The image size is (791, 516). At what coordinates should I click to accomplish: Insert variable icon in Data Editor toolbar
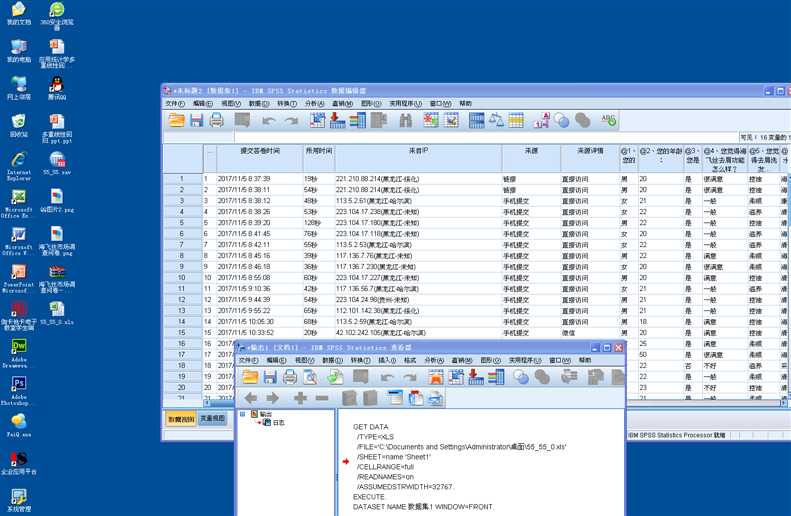click(451, 120)
